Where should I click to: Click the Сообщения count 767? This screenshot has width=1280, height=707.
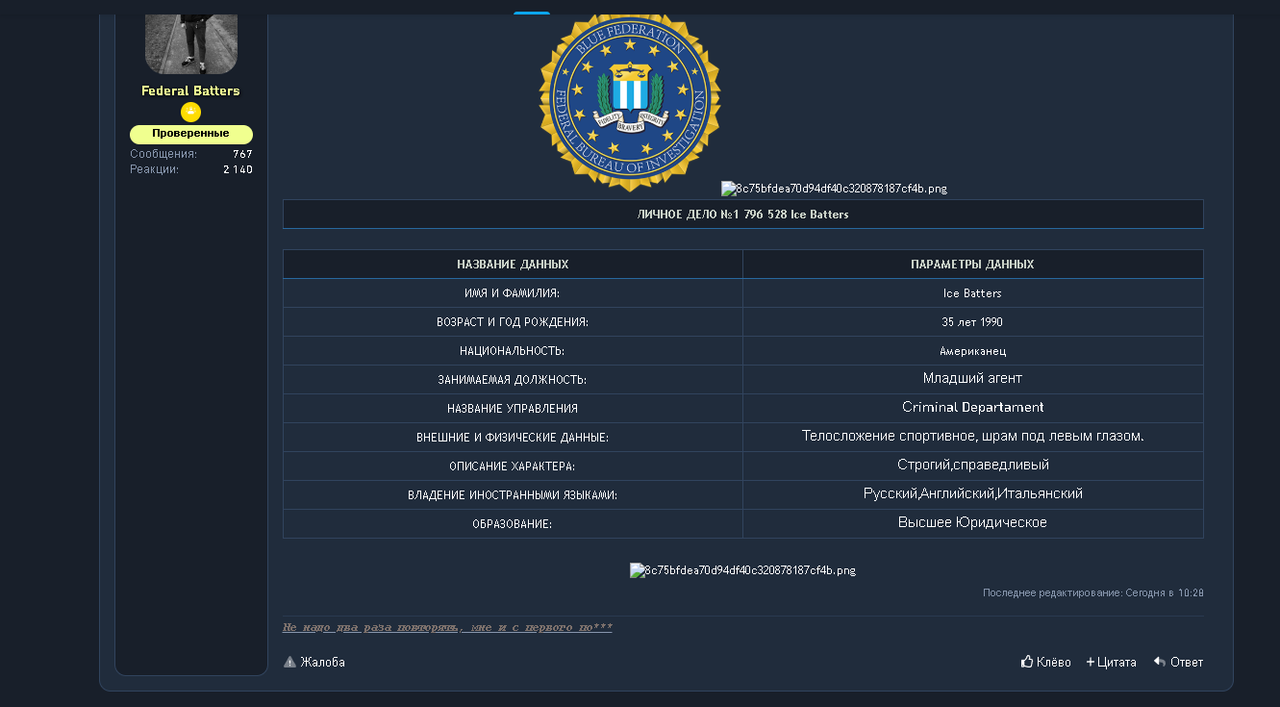click(x=243, y=154)
